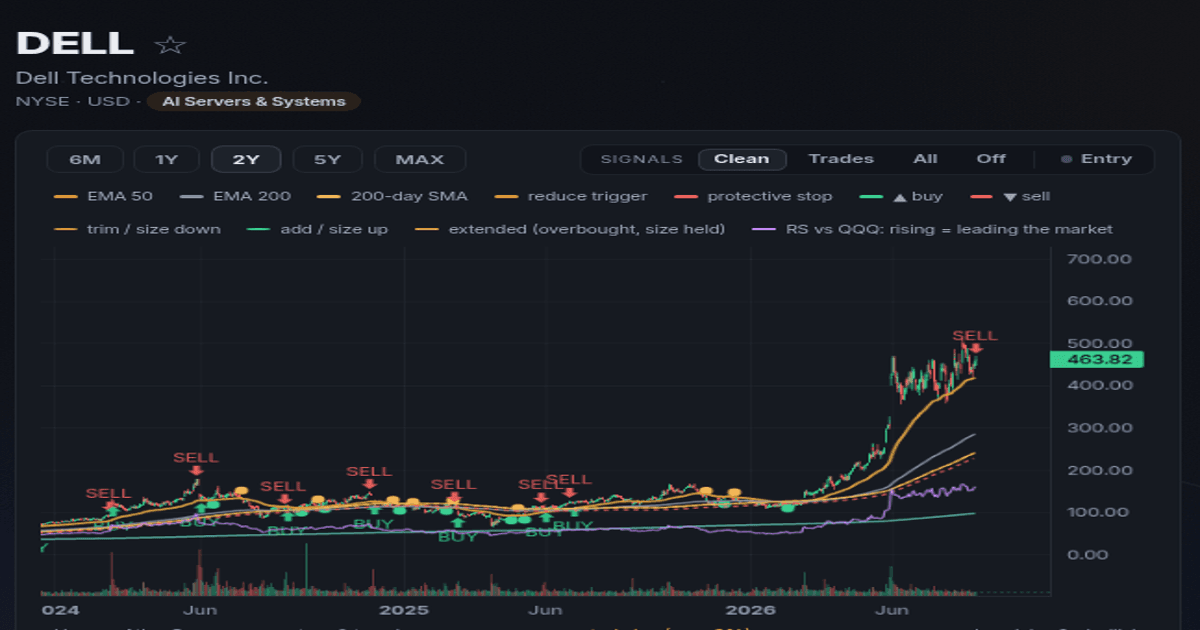This screenshot has width=1200, height=630.
Task: Toggle the sell legend entry
Action: click(1010, 197)
